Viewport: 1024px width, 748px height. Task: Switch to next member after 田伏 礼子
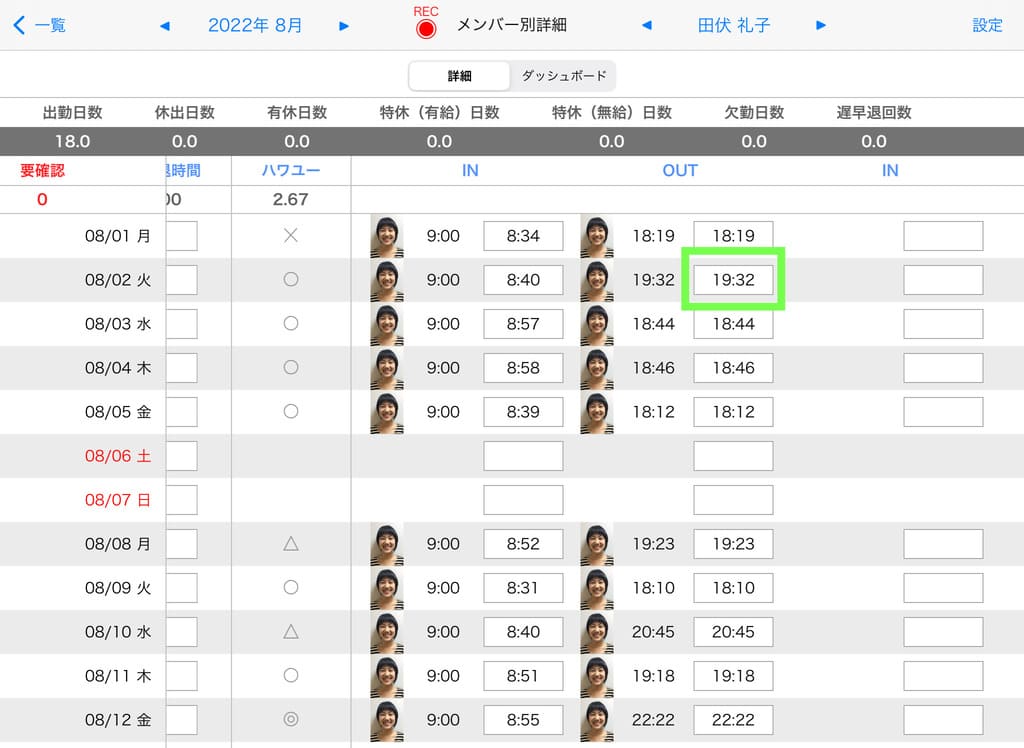click(x=821, y=26)
